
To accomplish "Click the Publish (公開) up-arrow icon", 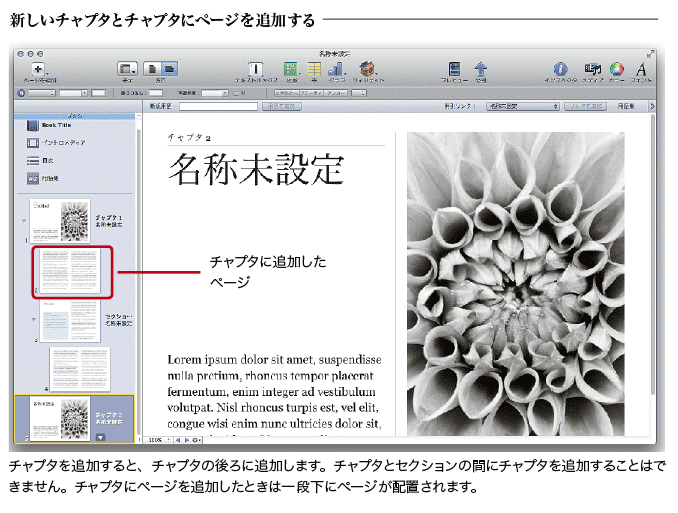I will pos(480,69).
